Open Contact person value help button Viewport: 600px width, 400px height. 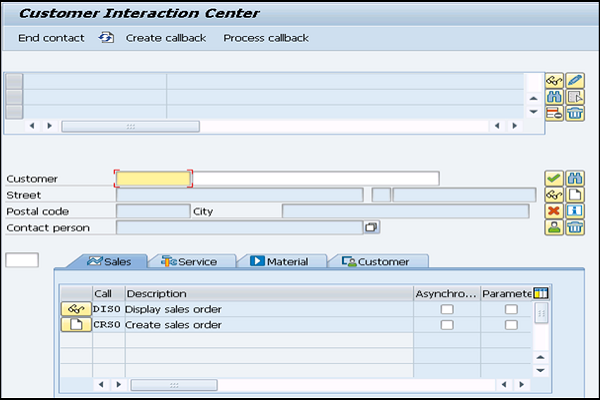pyautogui.click(x=371, y=228)
